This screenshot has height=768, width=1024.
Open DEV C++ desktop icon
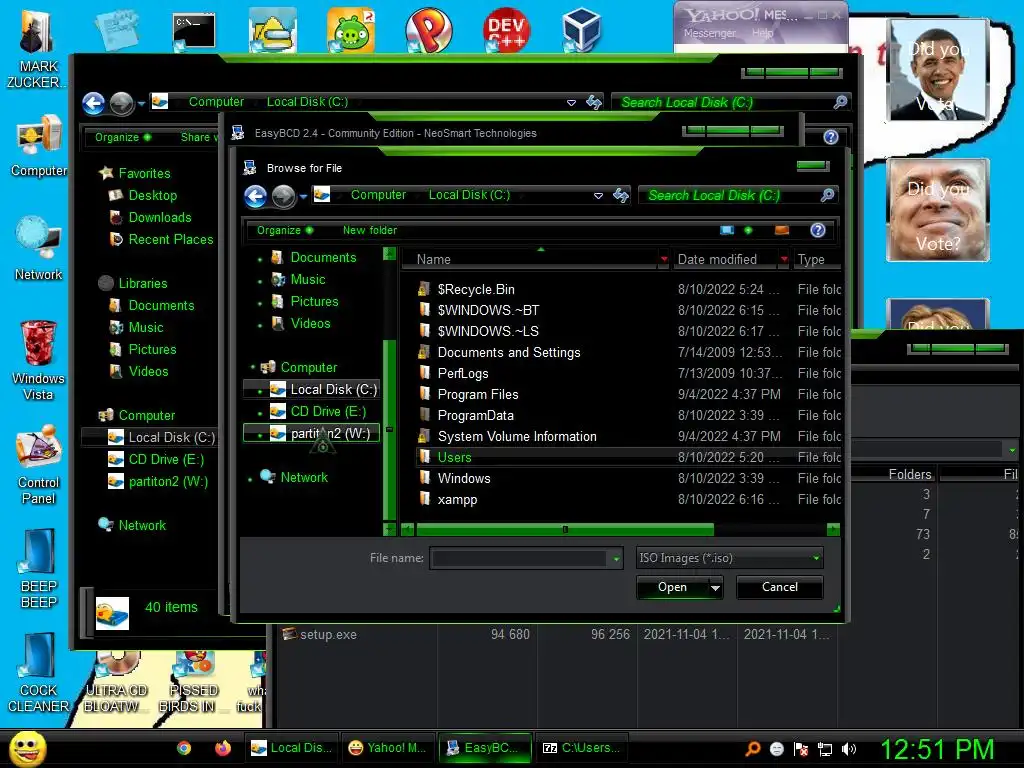point(506,29)
